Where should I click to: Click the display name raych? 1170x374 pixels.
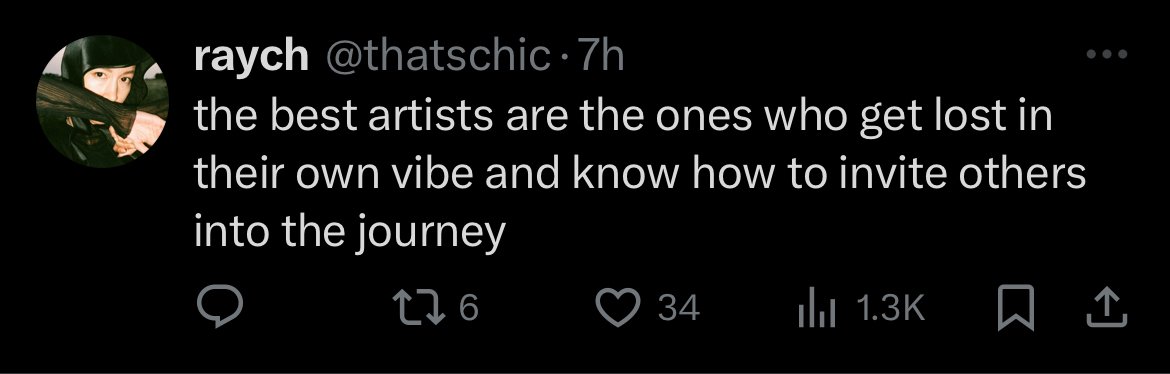[251, 57]
